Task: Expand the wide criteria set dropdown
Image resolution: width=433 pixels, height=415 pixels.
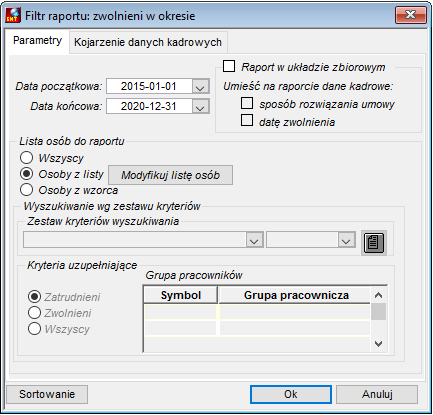Action: pos(254,240)
